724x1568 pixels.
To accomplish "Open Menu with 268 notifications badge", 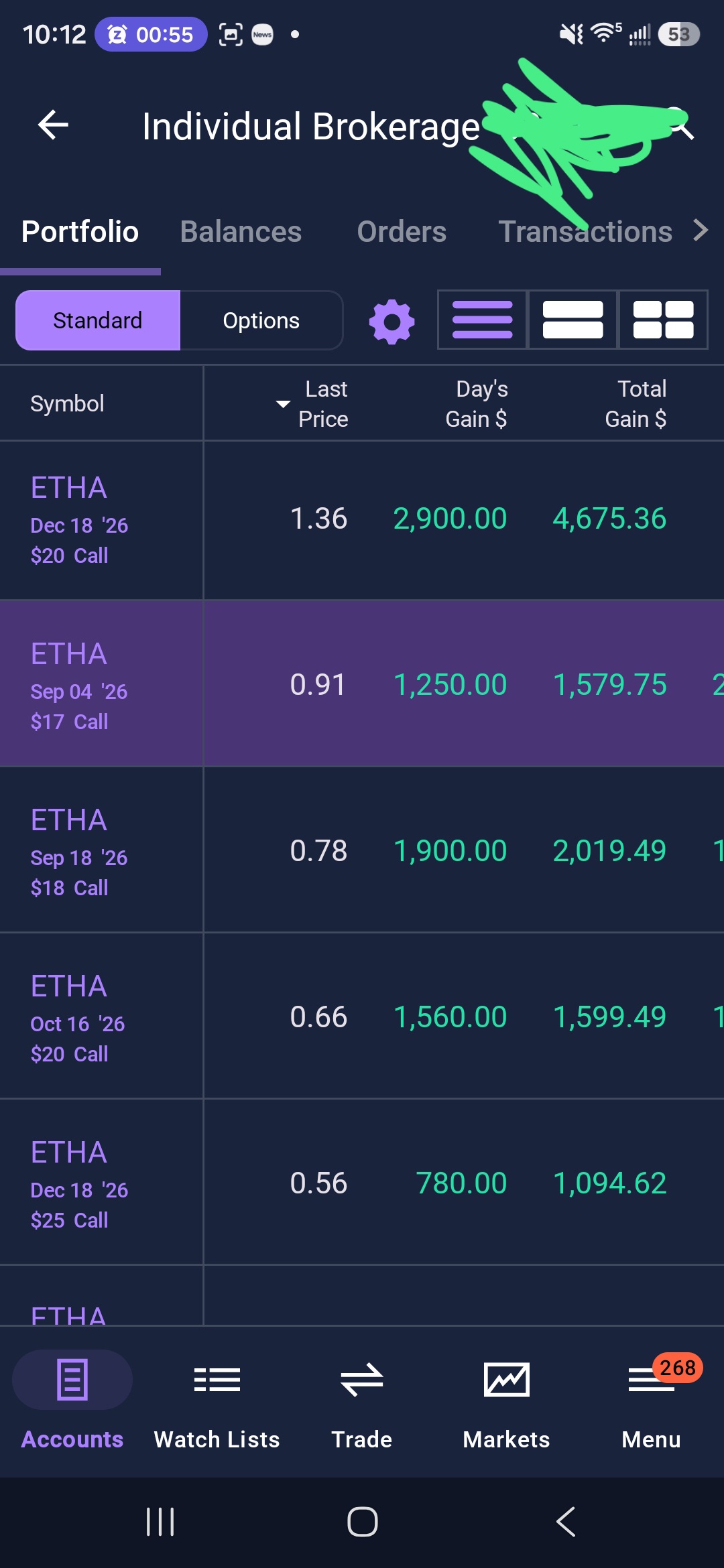I will pyautogui.click(x=652, y=1402).
